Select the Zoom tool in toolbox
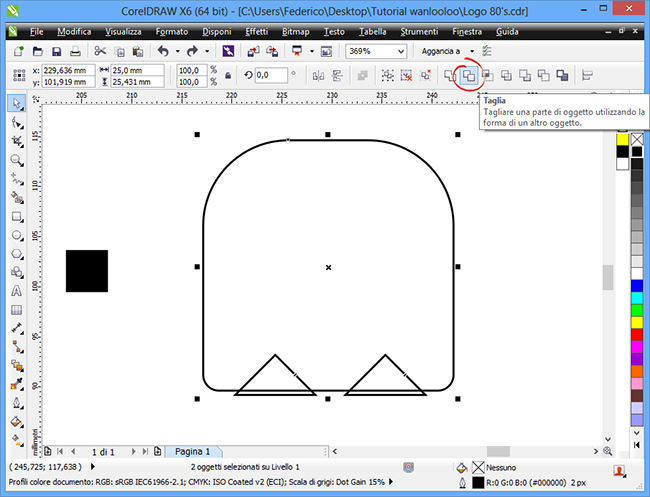This screenshot has height=497, width=650. 17,160
